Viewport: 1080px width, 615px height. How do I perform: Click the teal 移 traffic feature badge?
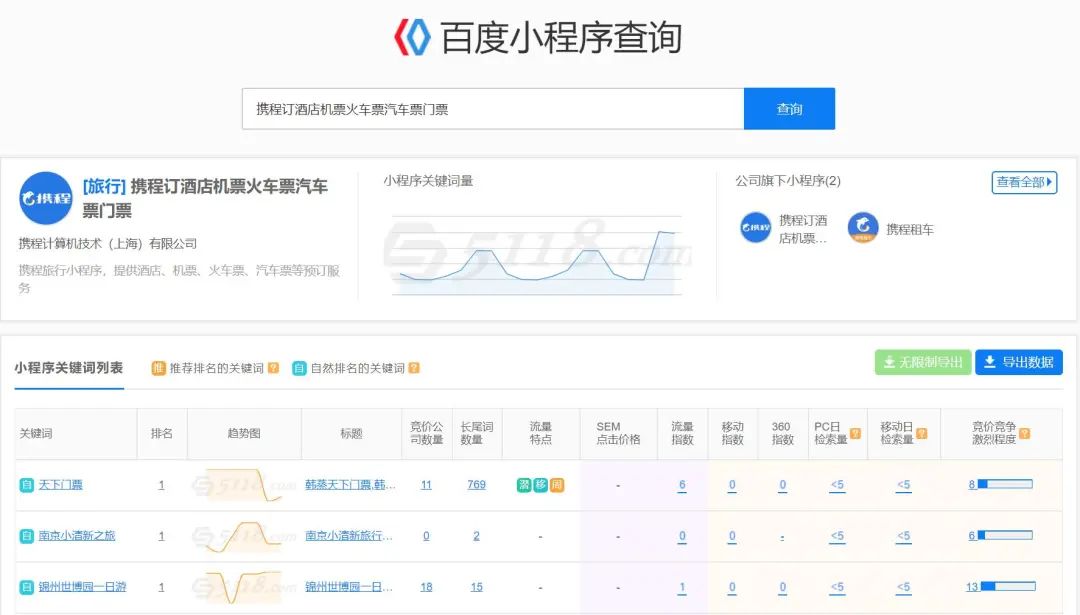(x=541, y=486)
